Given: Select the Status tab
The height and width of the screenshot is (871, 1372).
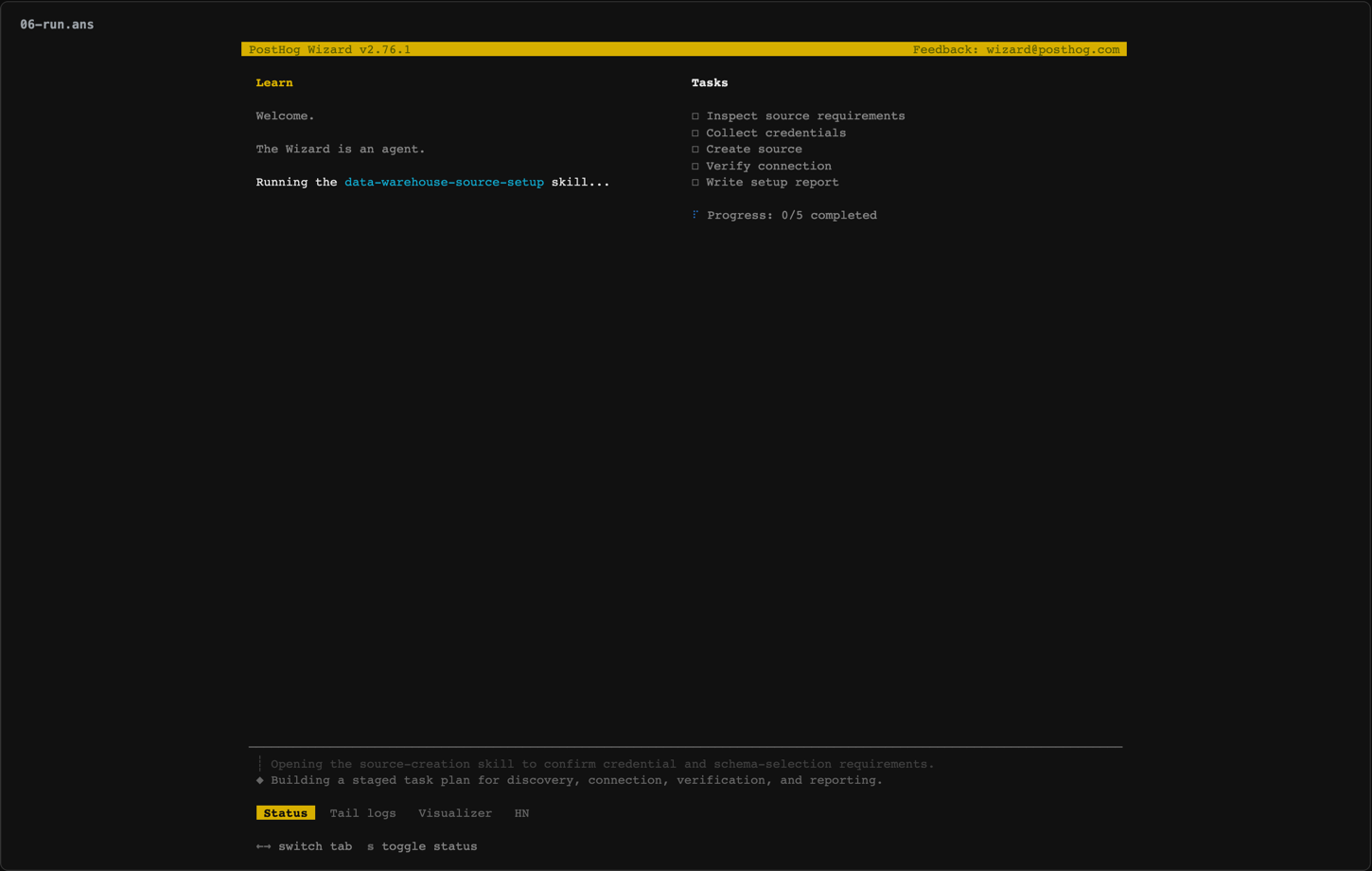Looking at the screenshot, I should point(286,813).
